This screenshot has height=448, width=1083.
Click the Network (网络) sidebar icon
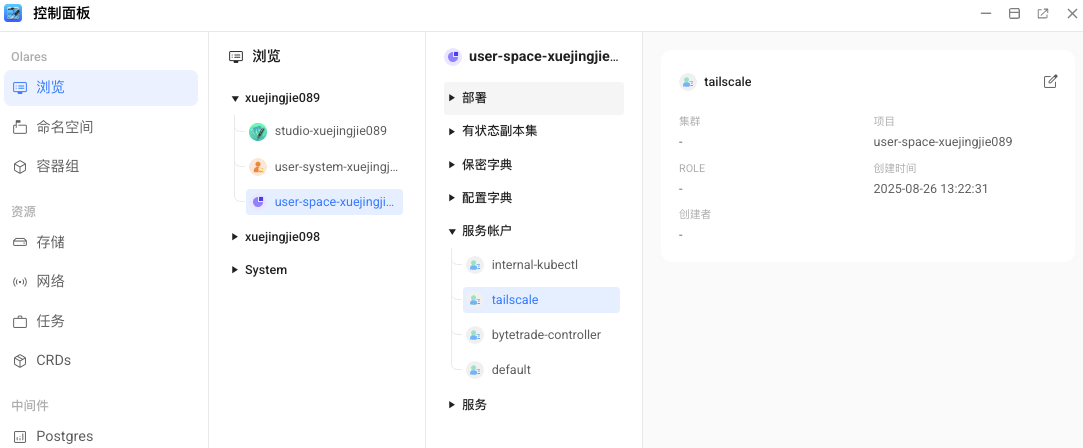click(x=20, y=282)
